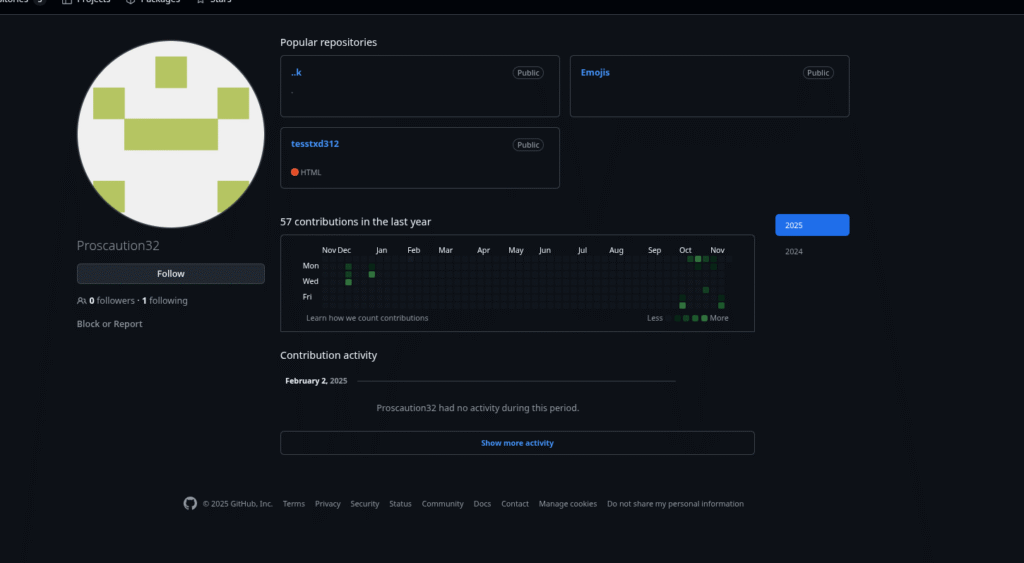This screenshot has height=563, width=1024.
Task: Open the tesstxd312 repository
Action: click(315, 144)
